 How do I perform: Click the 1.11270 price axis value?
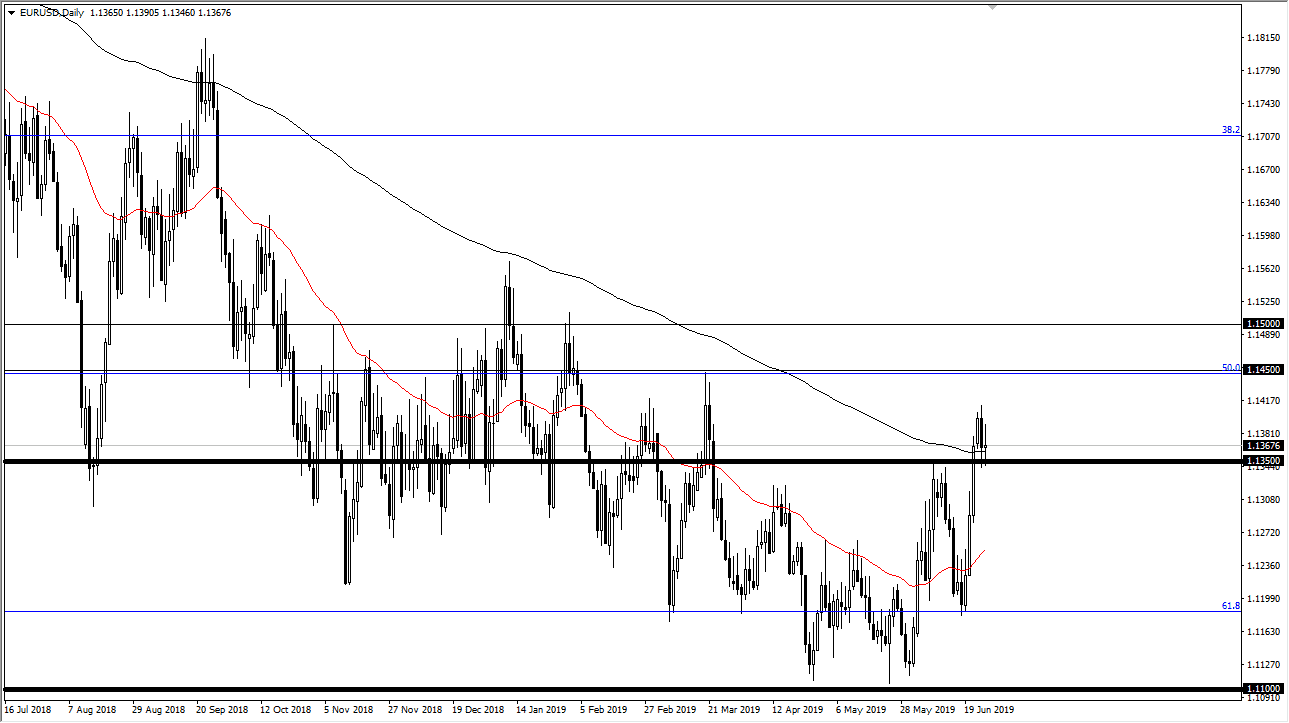pos(1264,664)
